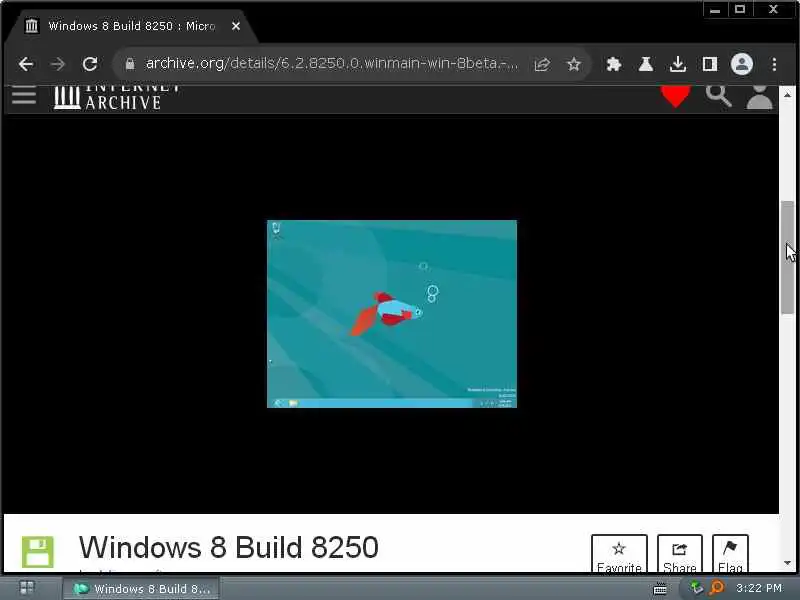Open Internet Archive search magnifier

pyautogui.click(x=718, y=95)
